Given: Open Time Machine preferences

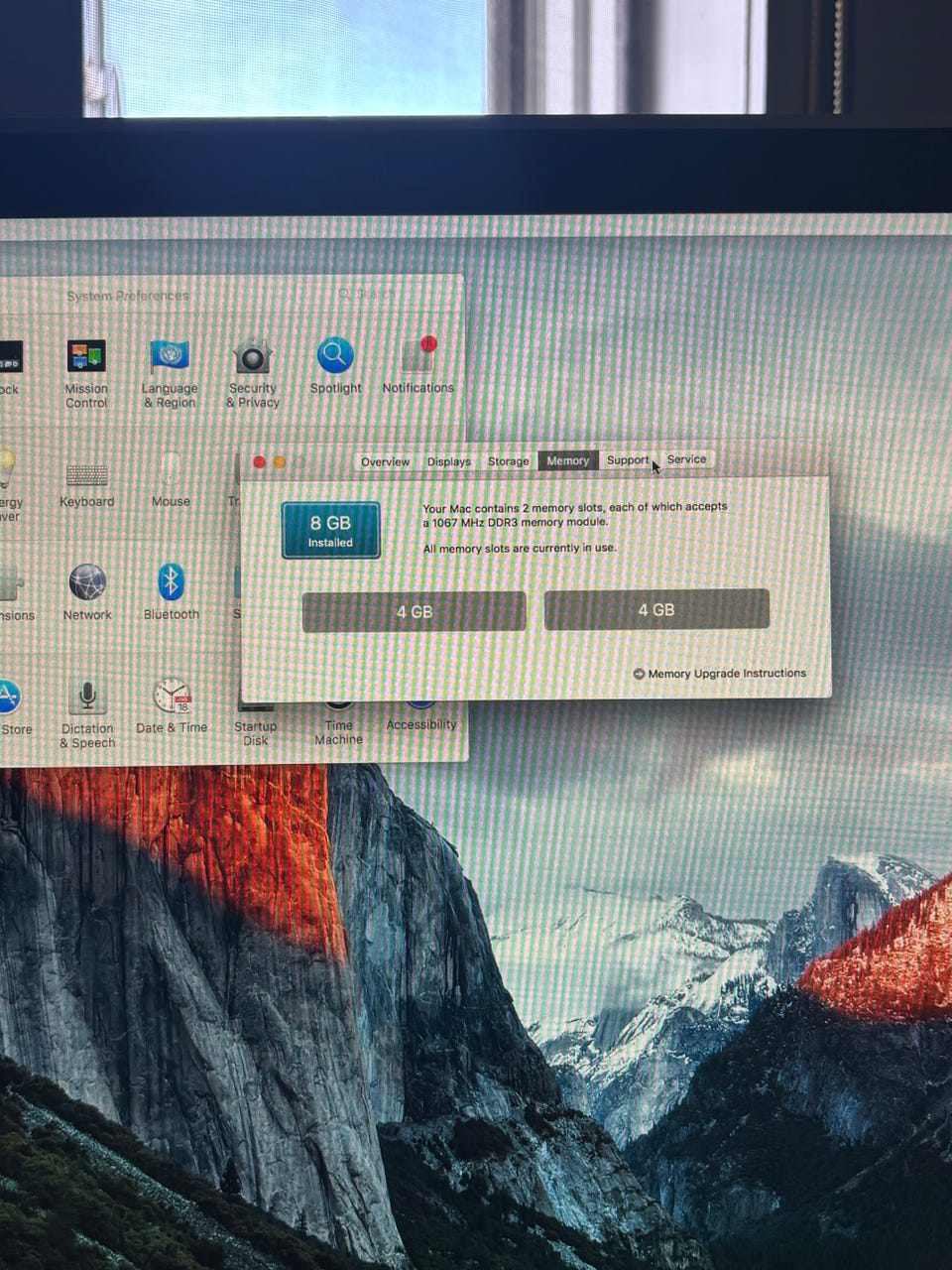Looking at the screenshot, I should click(339, 724).
